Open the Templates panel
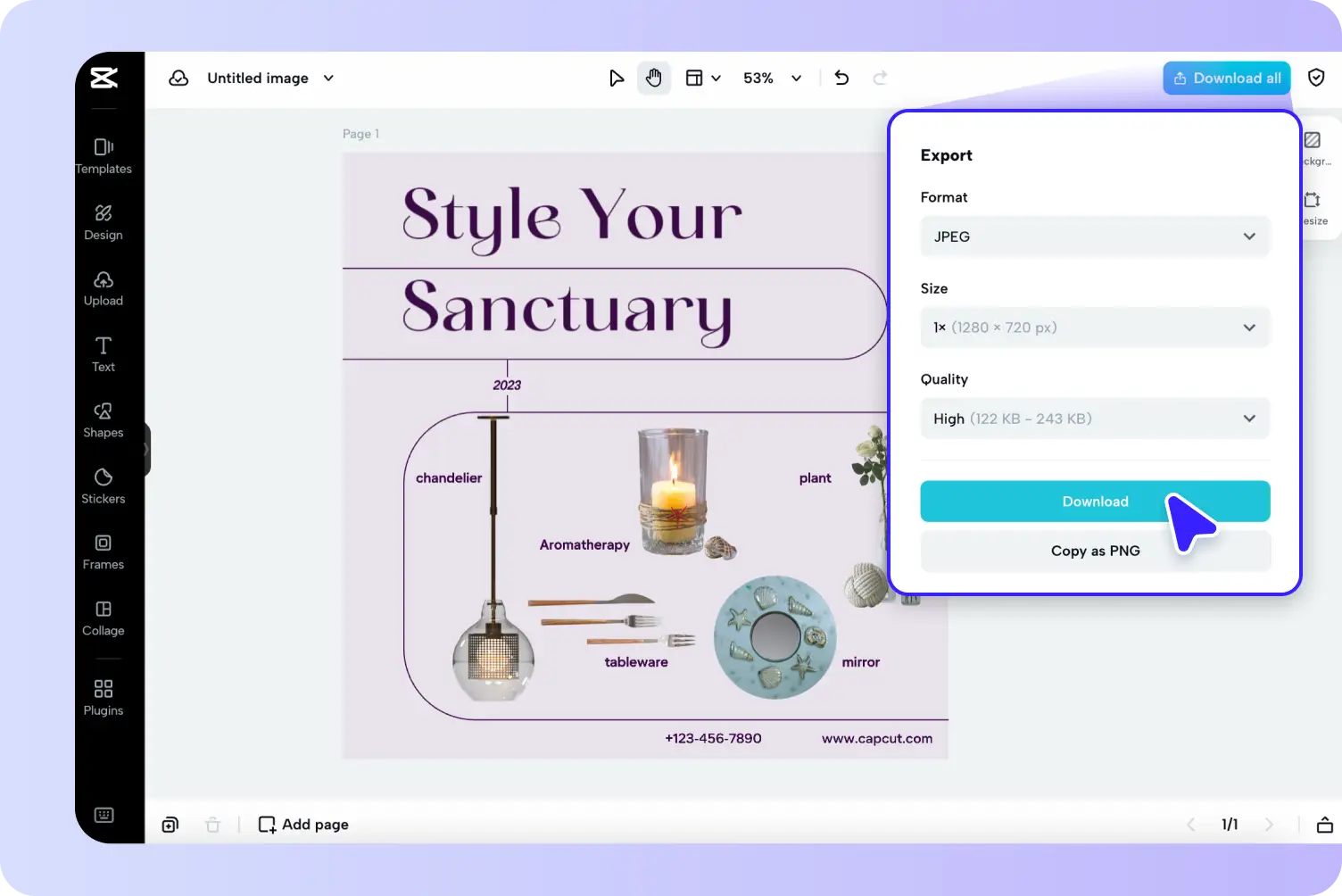The width and height of the screenshot is (1342, 896). point(104,155)
